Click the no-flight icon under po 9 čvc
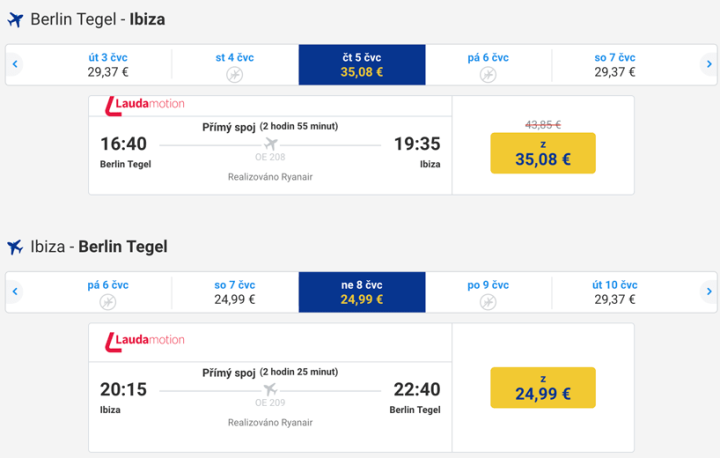 click(x=488, y=301)
